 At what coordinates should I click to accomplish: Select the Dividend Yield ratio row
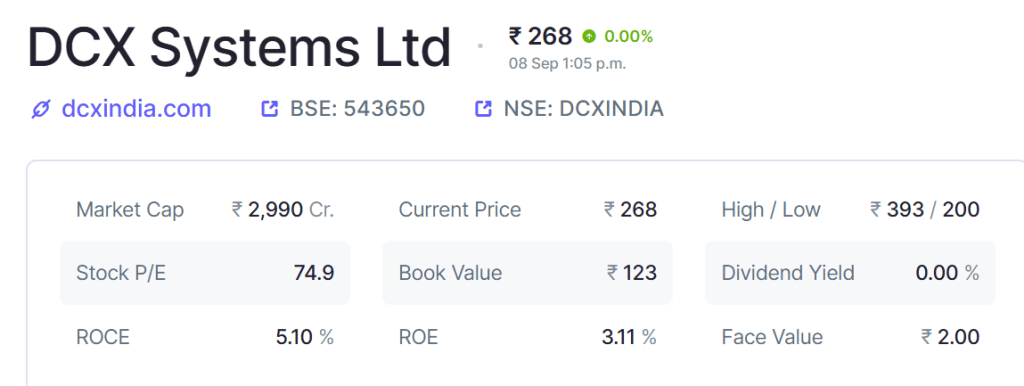coord(850,272)
